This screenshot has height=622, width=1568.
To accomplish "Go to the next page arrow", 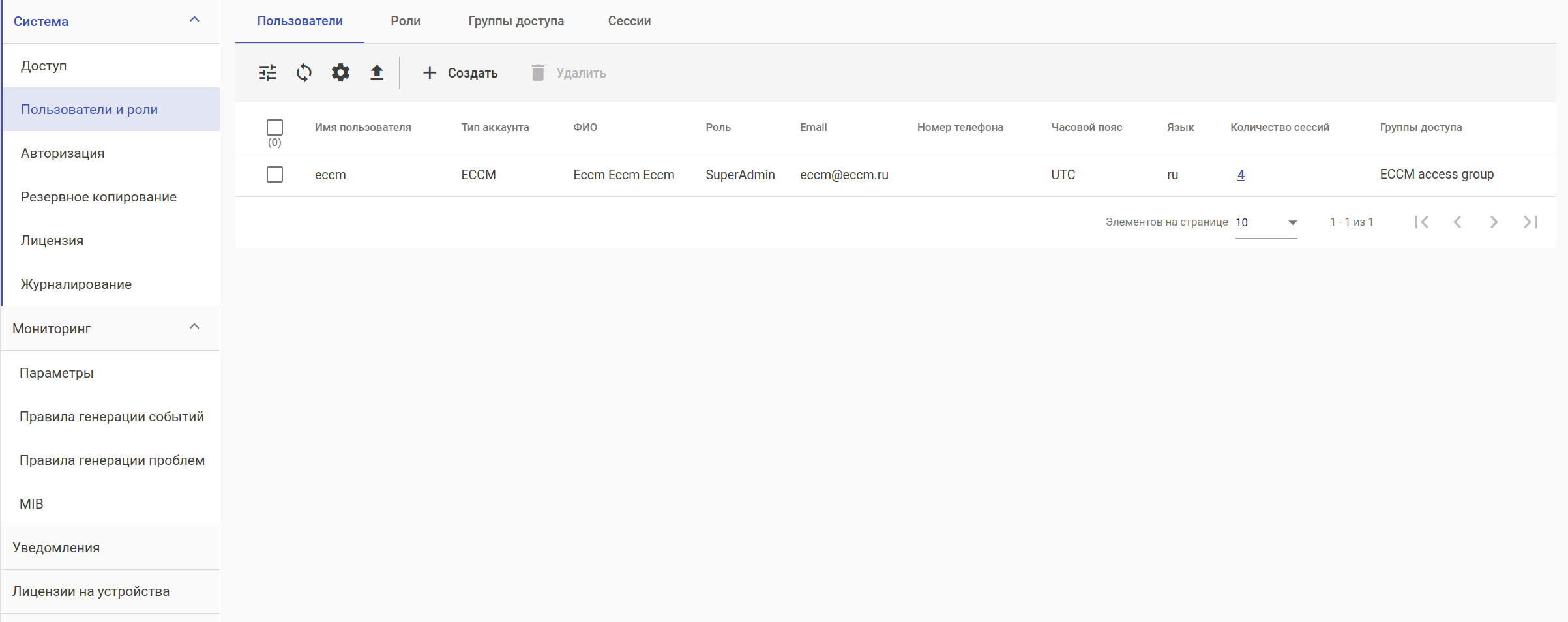I will (x=1494, y=222).
